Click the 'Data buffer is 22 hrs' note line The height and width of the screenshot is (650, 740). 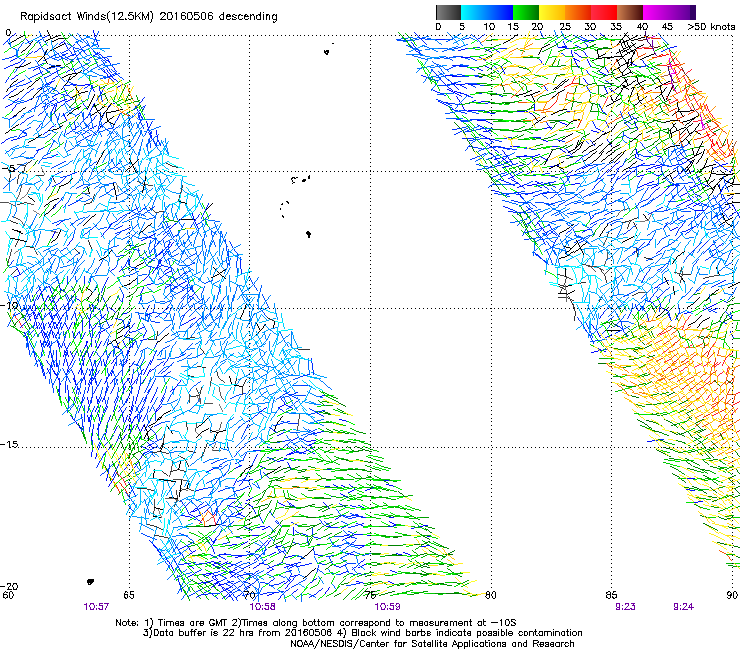tap(362, 633)
